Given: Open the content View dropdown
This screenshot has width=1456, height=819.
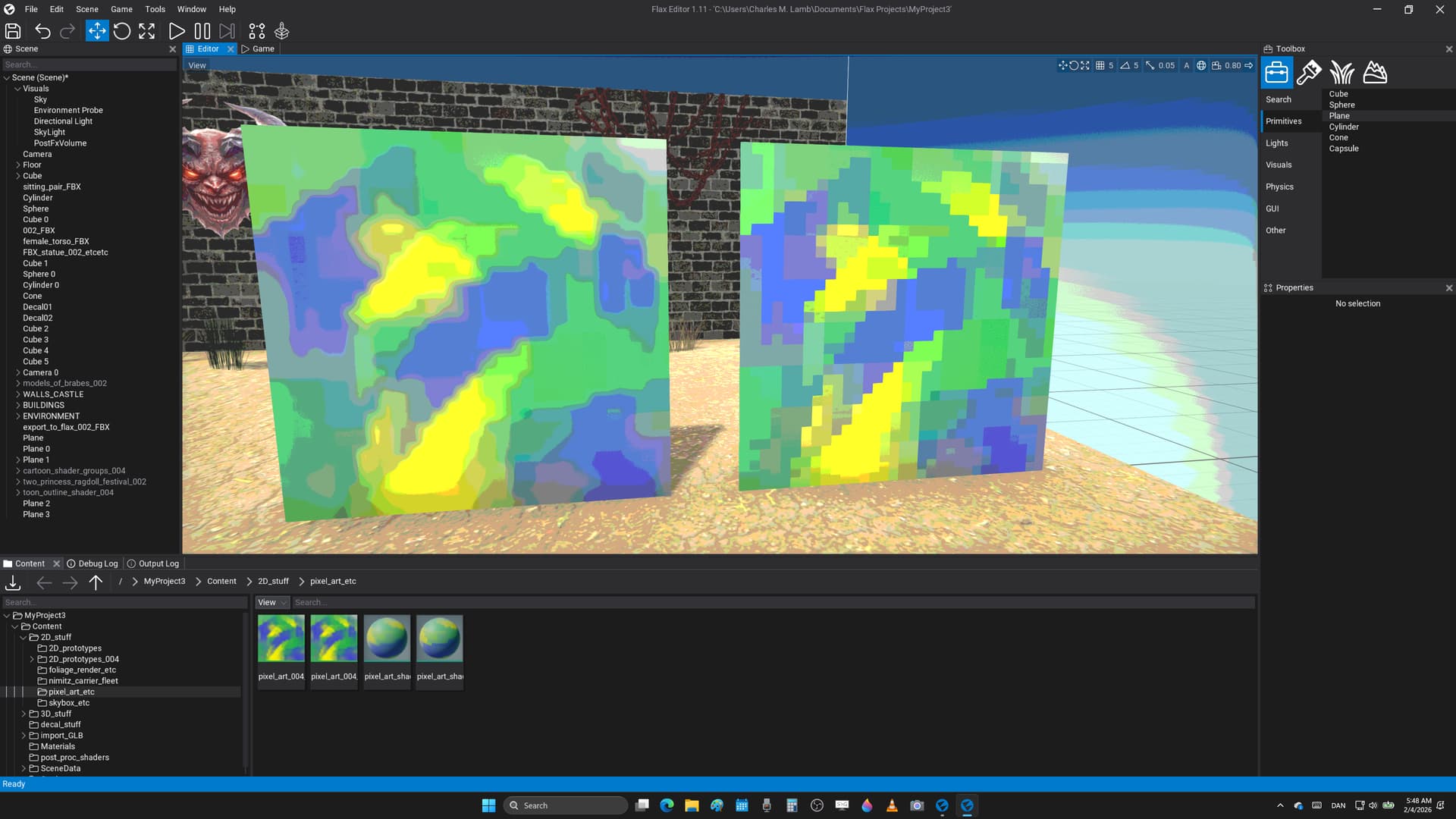Looking at the screenshot, I should [x=272, y=603].
